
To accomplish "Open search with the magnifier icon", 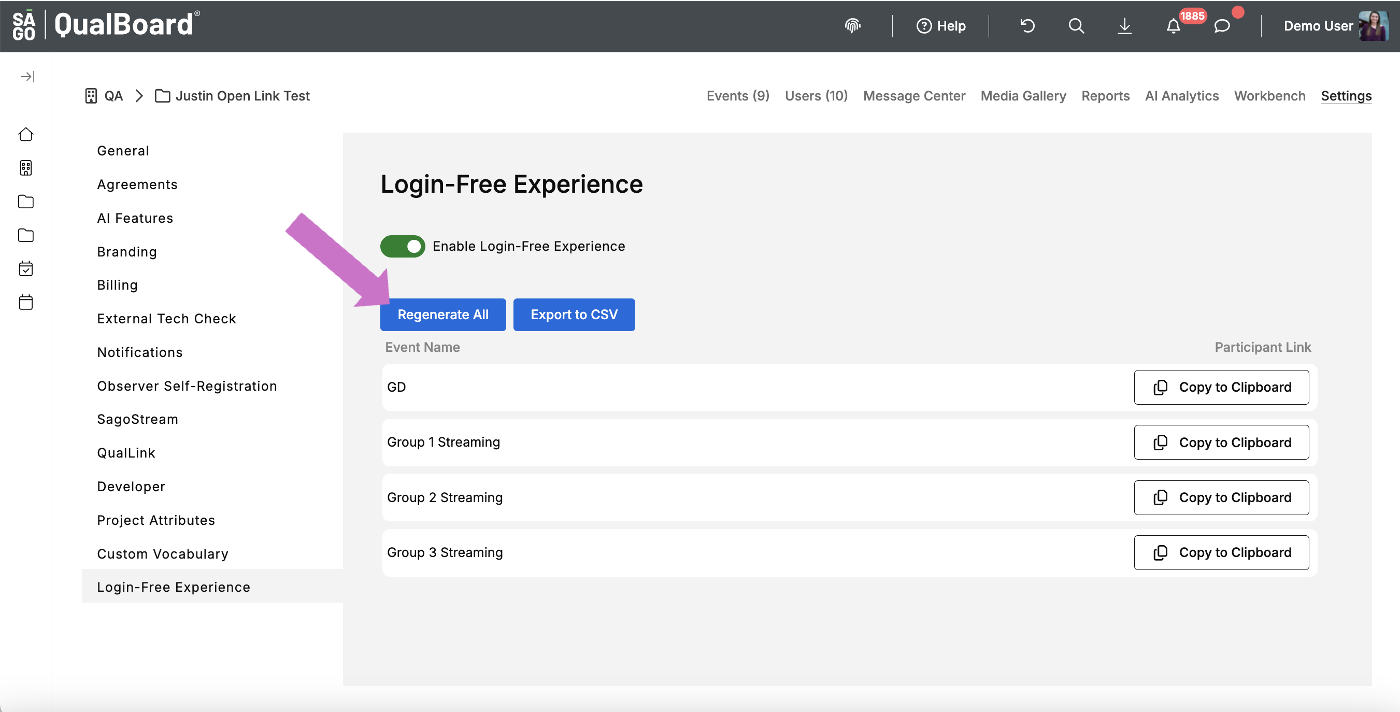I will 1076,26.
